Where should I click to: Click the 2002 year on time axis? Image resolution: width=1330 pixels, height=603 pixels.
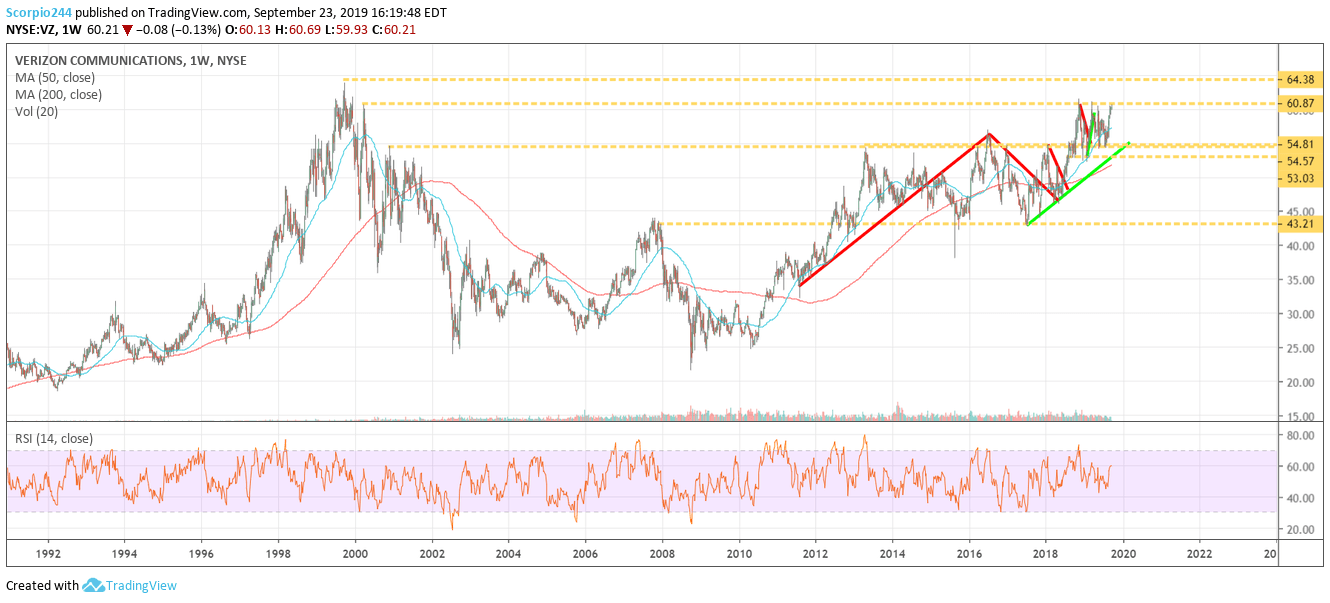tap(432, 553)
